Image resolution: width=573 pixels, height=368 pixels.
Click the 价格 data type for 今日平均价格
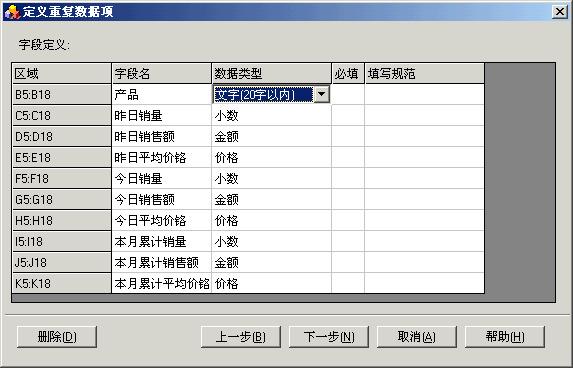coord(272,220)
